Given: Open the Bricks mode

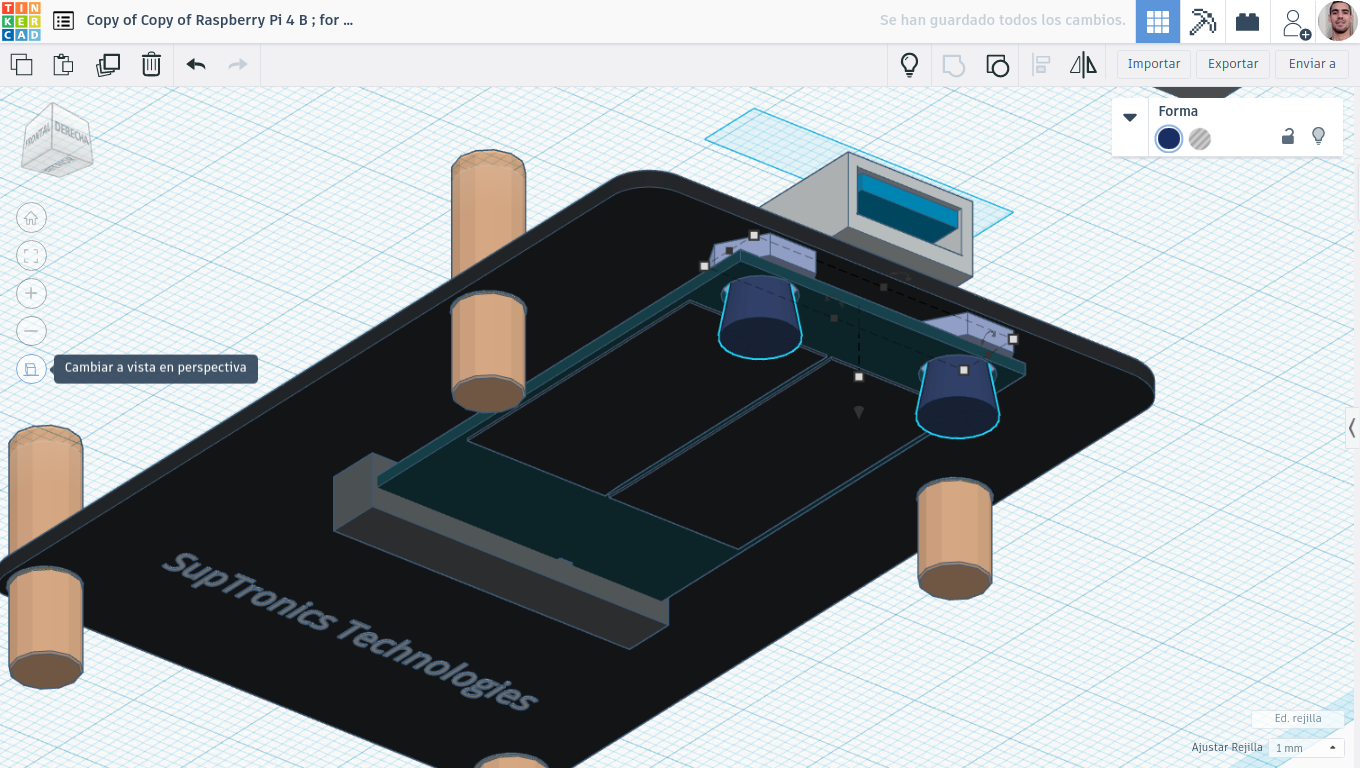Looking at the screenshot, I should point(1247,21).
